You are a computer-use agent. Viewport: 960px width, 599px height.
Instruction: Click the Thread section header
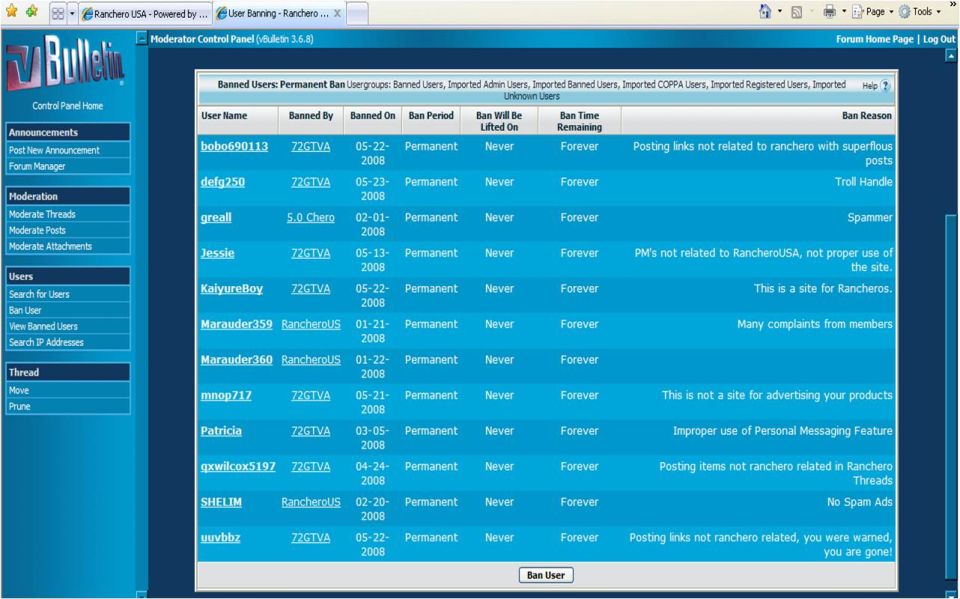[68, 372]
